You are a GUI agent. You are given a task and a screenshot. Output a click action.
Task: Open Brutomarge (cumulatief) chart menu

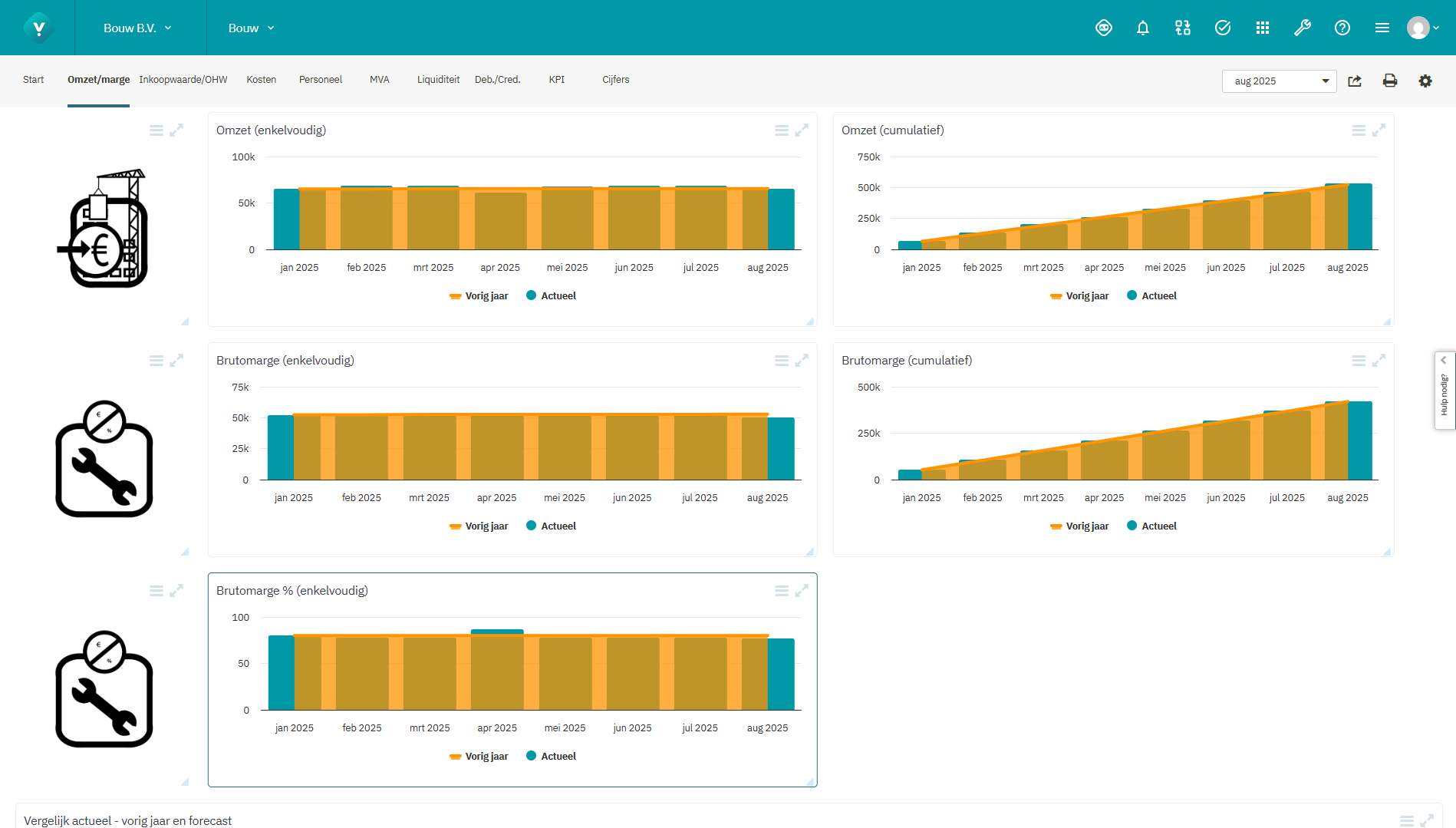point(1359,361)
